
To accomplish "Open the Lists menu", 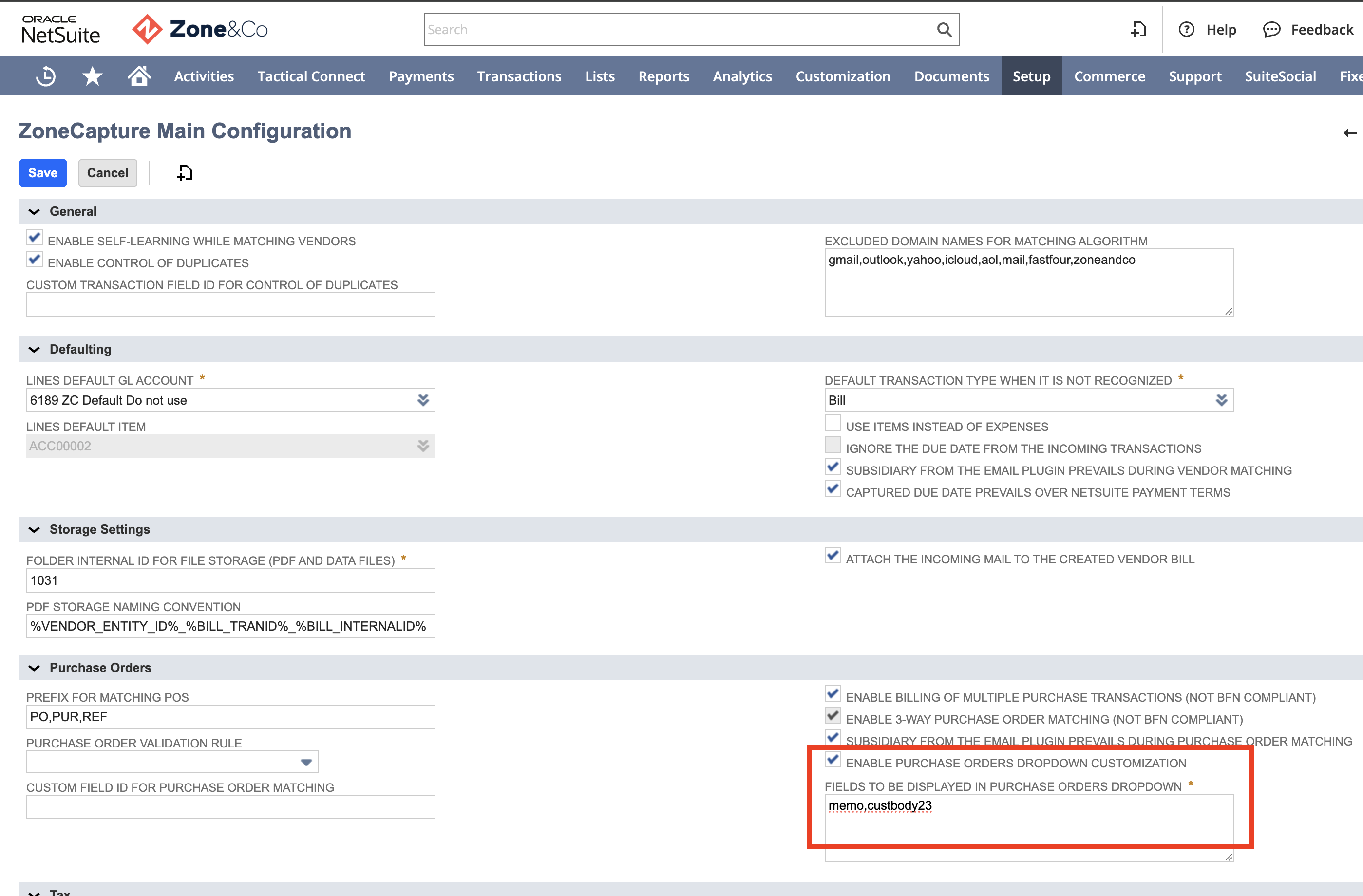I will 600,76.
